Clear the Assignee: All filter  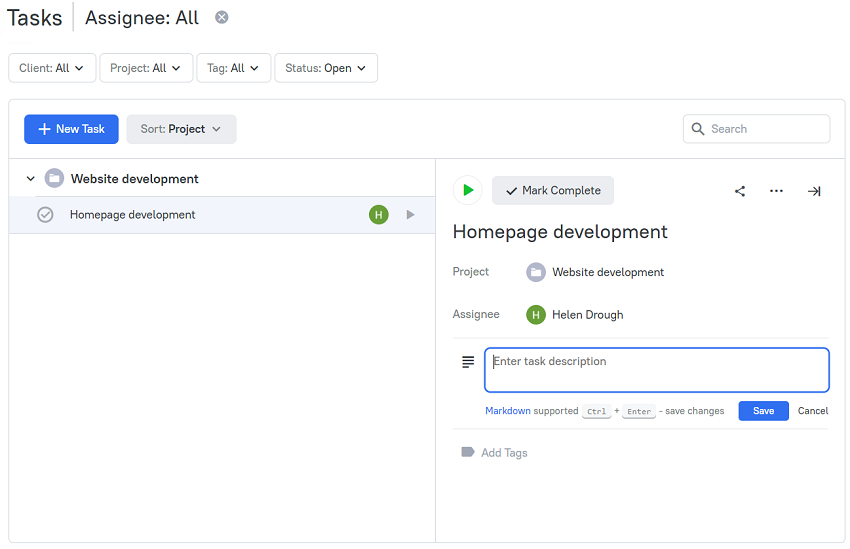click(221, 17)
